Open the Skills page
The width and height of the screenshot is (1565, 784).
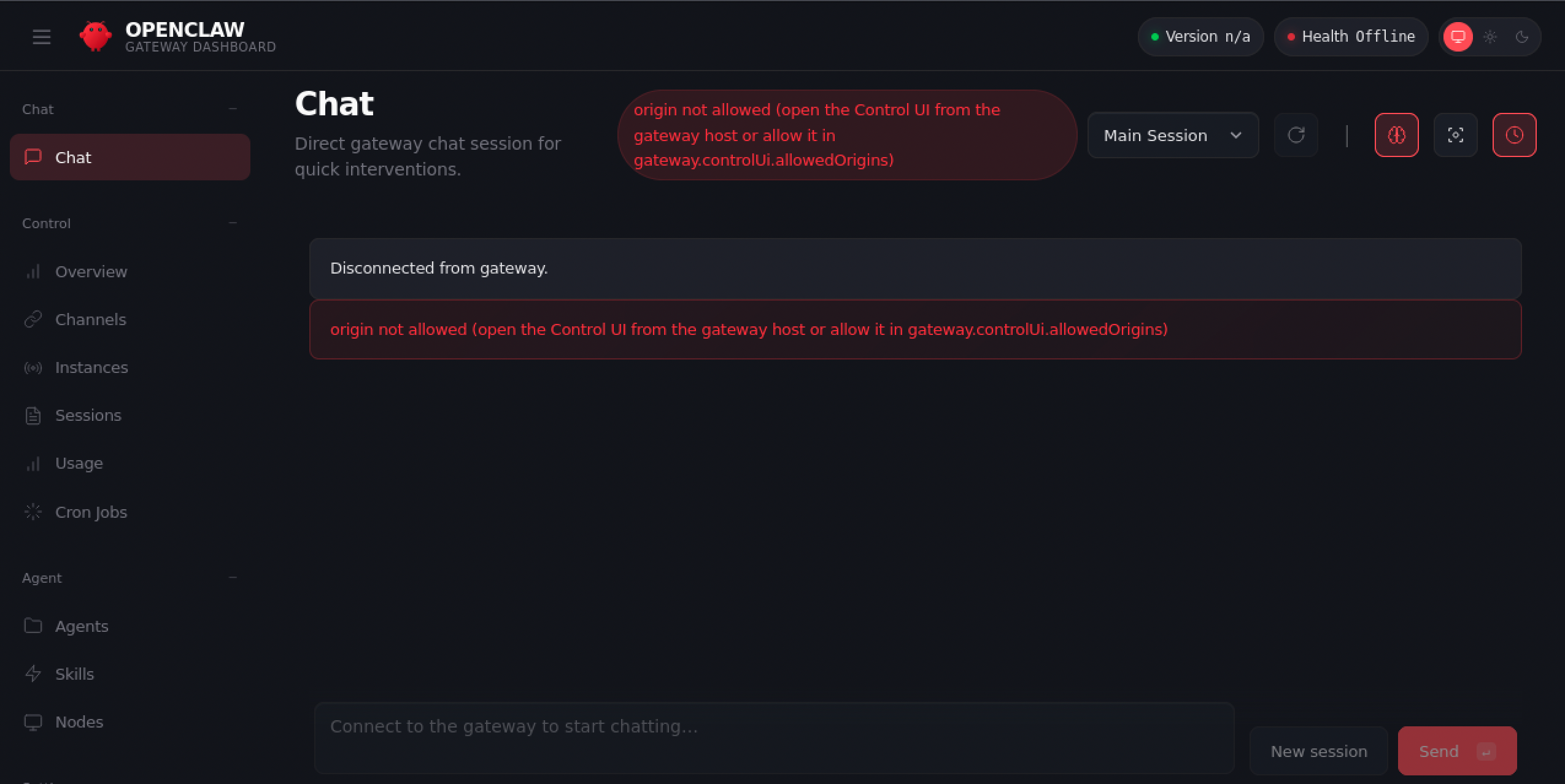(74, 674)
